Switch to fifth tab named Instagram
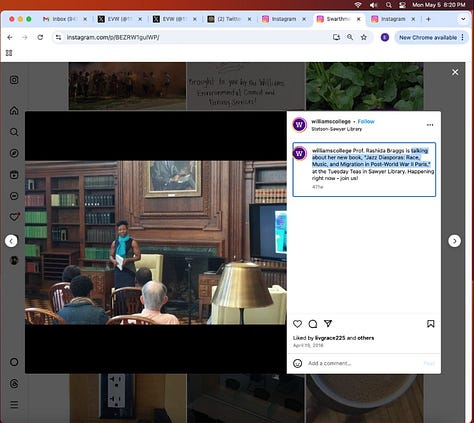Viewport: 474px width, 423px height. click(x=283, y=19)
